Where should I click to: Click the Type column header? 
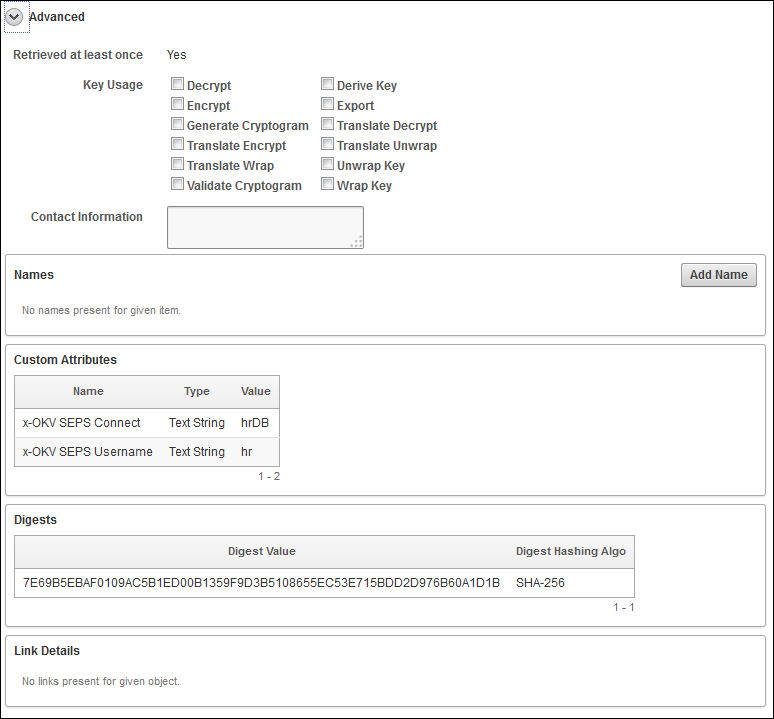coord(197,391)
